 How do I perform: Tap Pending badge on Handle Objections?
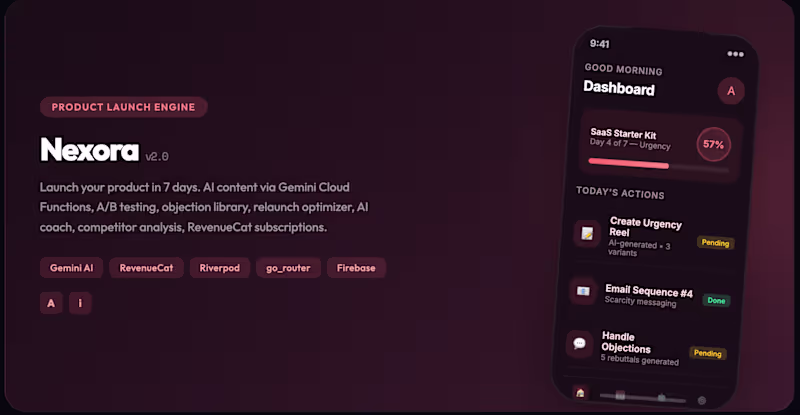pos(707,353)
